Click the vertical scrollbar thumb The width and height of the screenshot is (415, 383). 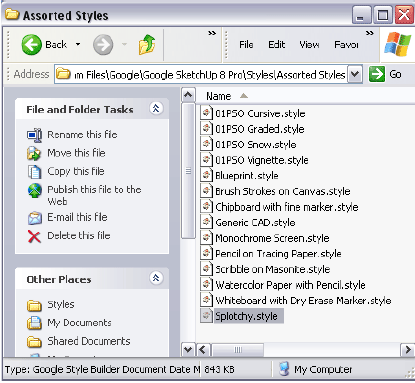click(x=188, y=171)
